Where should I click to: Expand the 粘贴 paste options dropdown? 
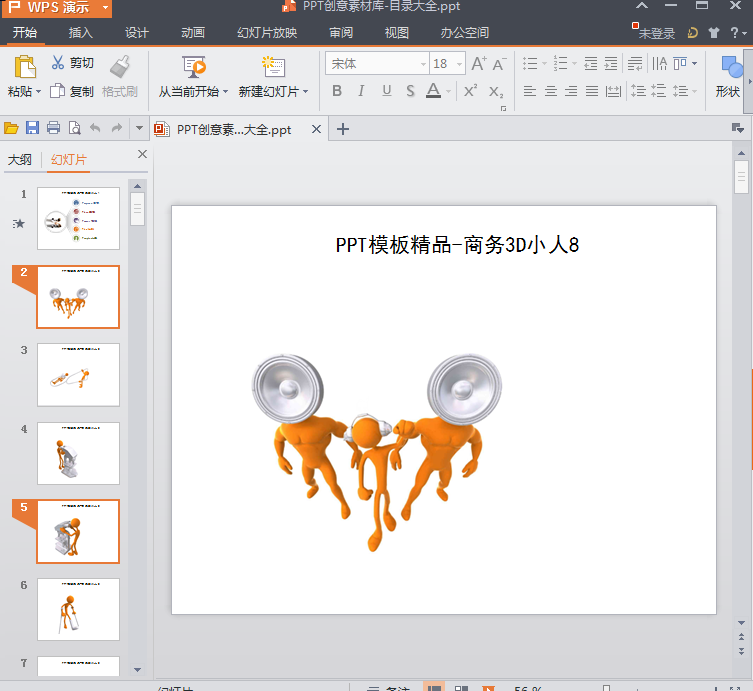click(38, 91)
